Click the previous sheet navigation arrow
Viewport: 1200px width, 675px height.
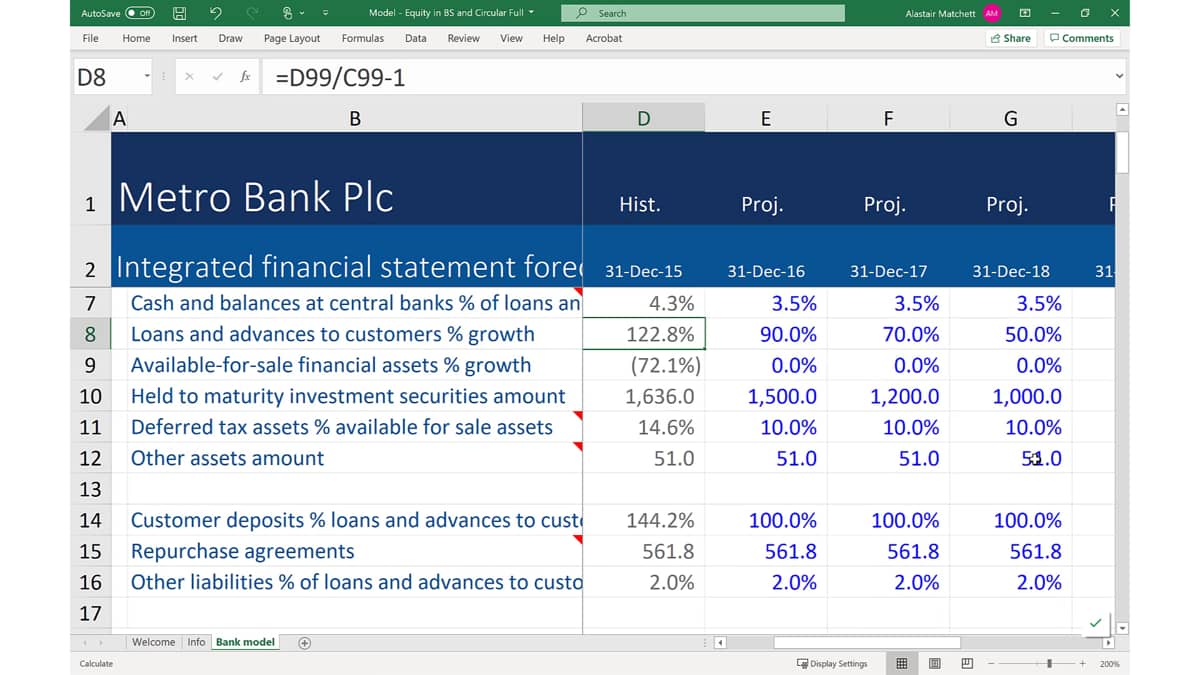(x=85, y=643)
